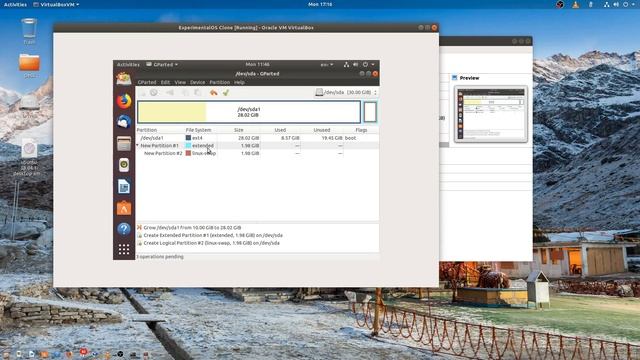640x360 pixels.
Task: Open the Edit menu in GParted
Action: [165, 82]
